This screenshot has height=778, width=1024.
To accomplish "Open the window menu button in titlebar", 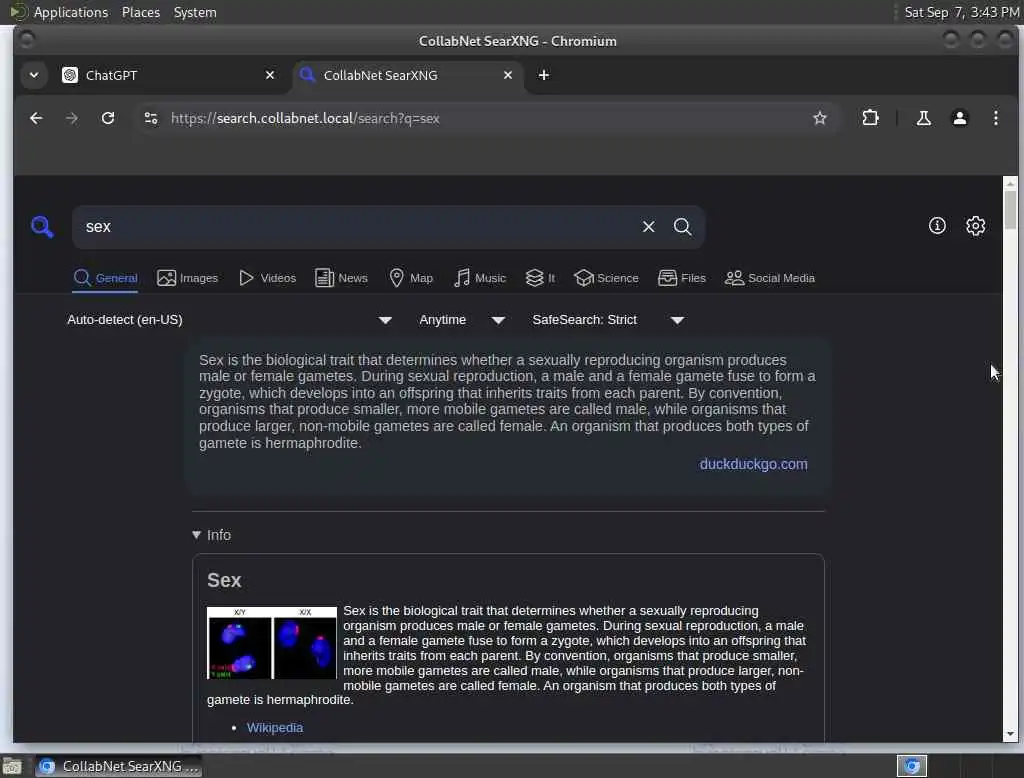I will coord(26,41).
